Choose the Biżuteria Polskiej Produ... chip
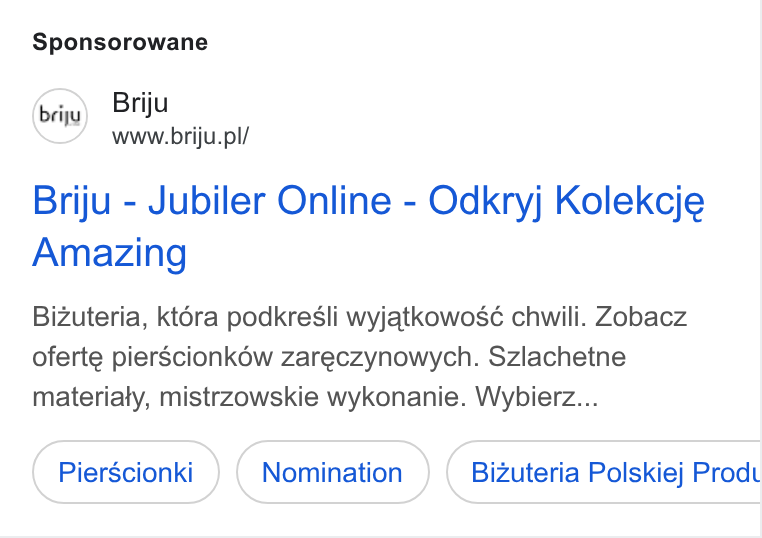 tap(603, 472)
